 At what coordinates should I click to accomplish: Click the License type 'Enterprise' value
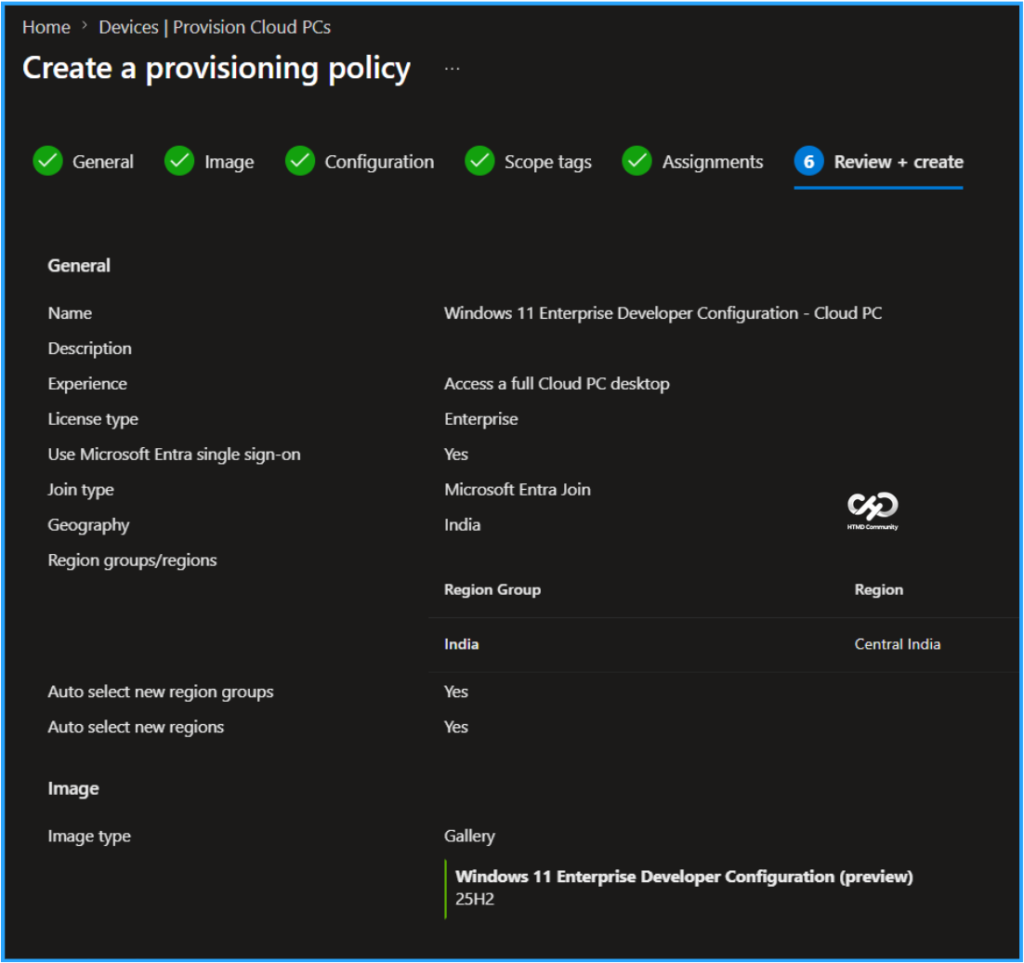[x=481, y=419]
